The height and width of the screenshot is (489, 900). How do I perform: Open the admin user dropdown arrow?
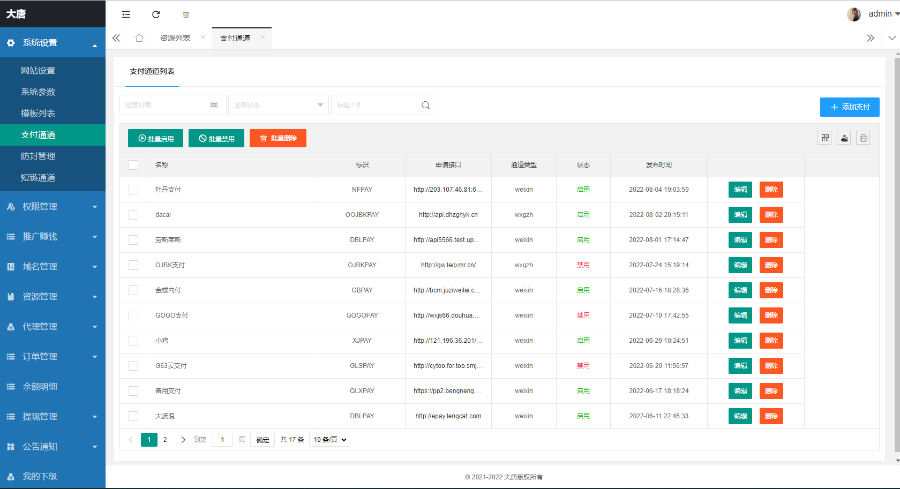coord(897,14)
